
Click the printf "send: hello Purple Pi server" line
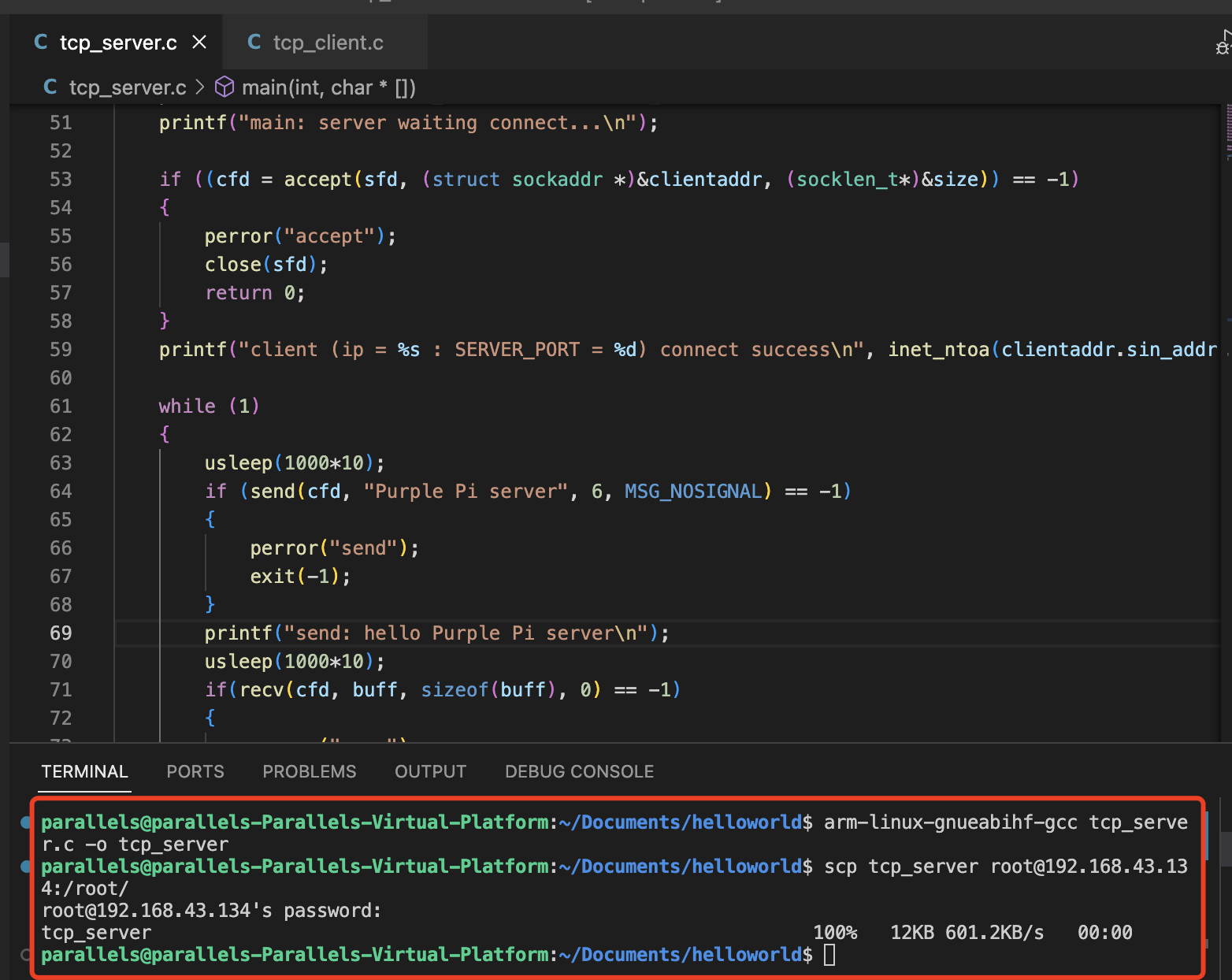[x=436, y=633]
